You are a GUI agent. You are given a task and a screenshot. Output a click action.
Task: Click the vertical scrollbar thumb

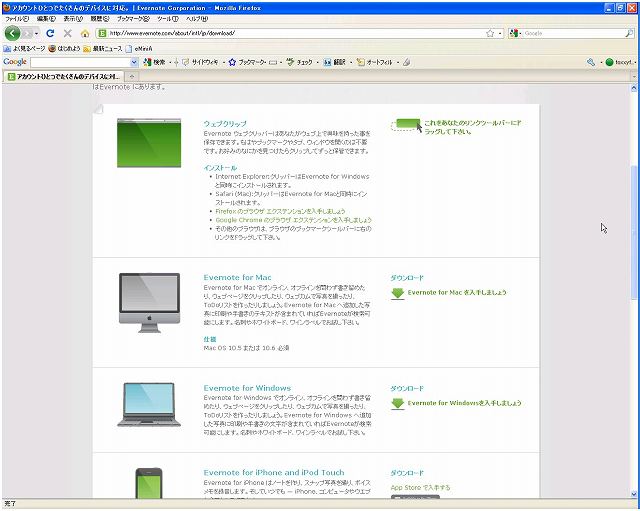click(x=634, y=232)
